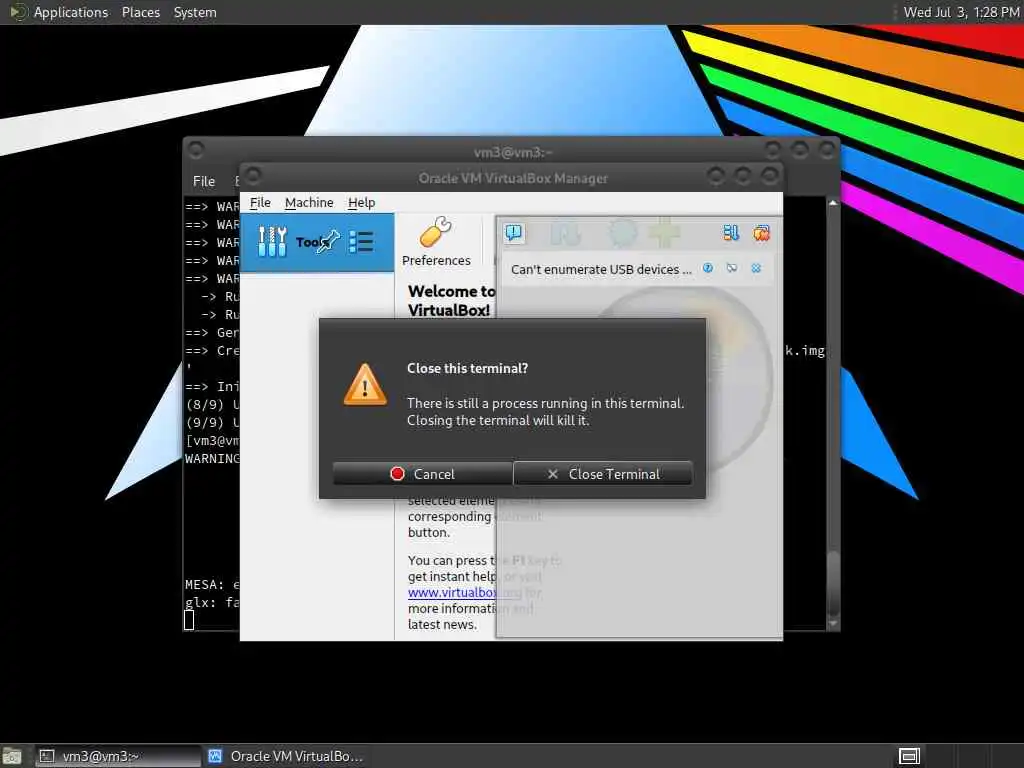This screenshot has width=1024, height=768.
Task: Open the Applications menu in the top panel
Action: pyautogui.click(x=71, y=12)
